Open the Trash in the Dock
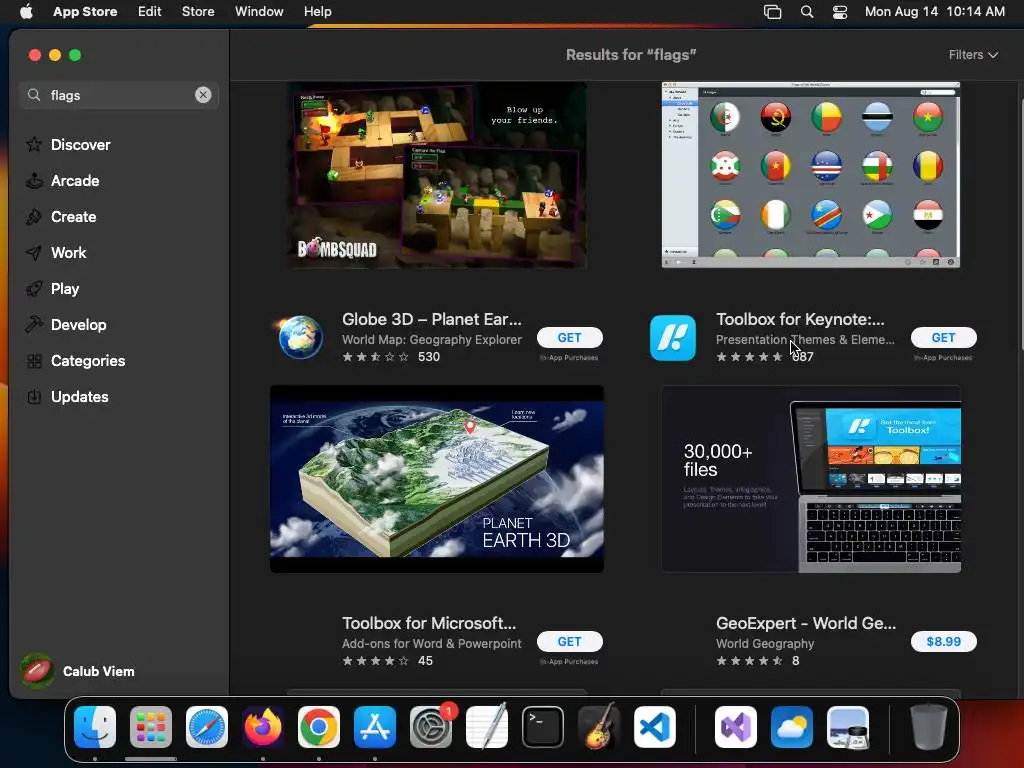The image size is (1024, 768). pos(929,727)
